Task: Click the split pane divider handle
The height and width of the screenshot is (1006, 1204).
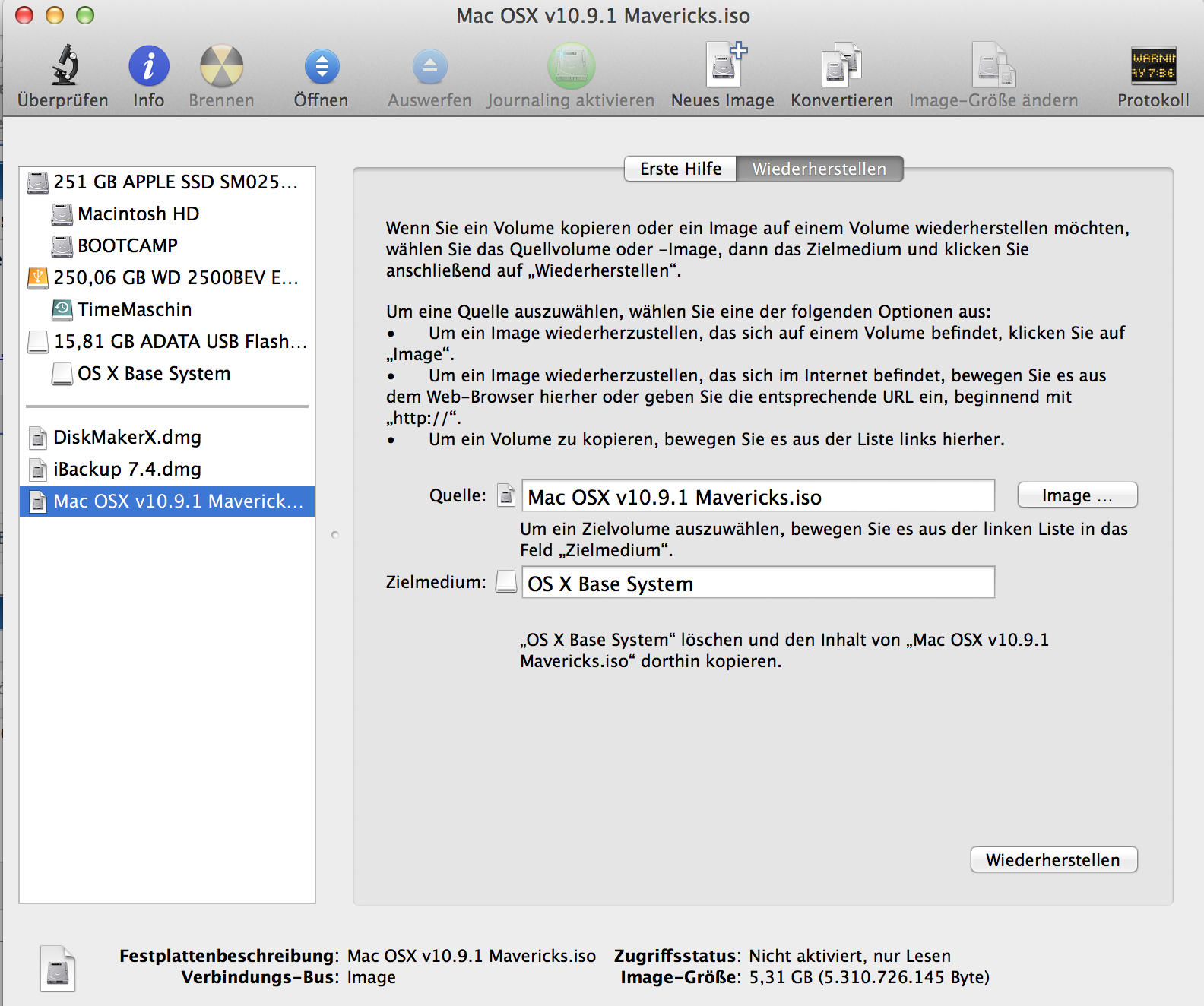Action: [335, 535]
